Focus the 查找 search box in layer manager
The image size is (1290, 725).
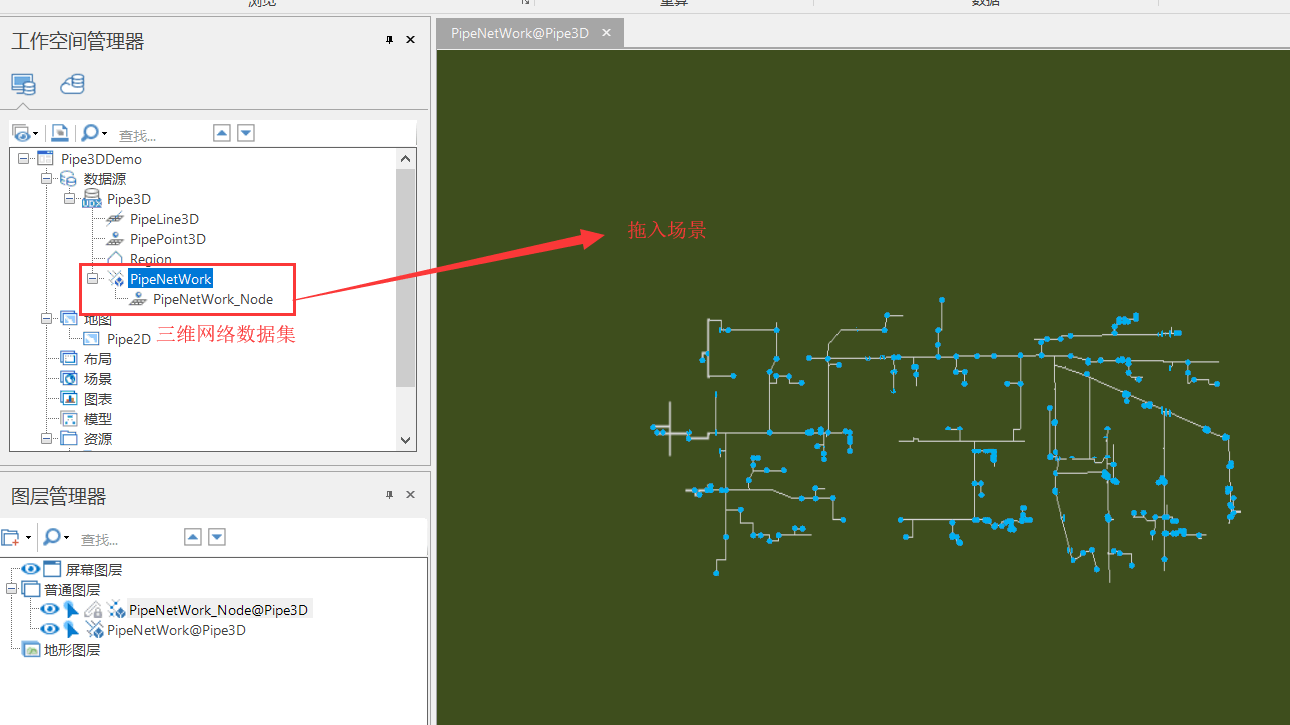[x=128, y=538]
